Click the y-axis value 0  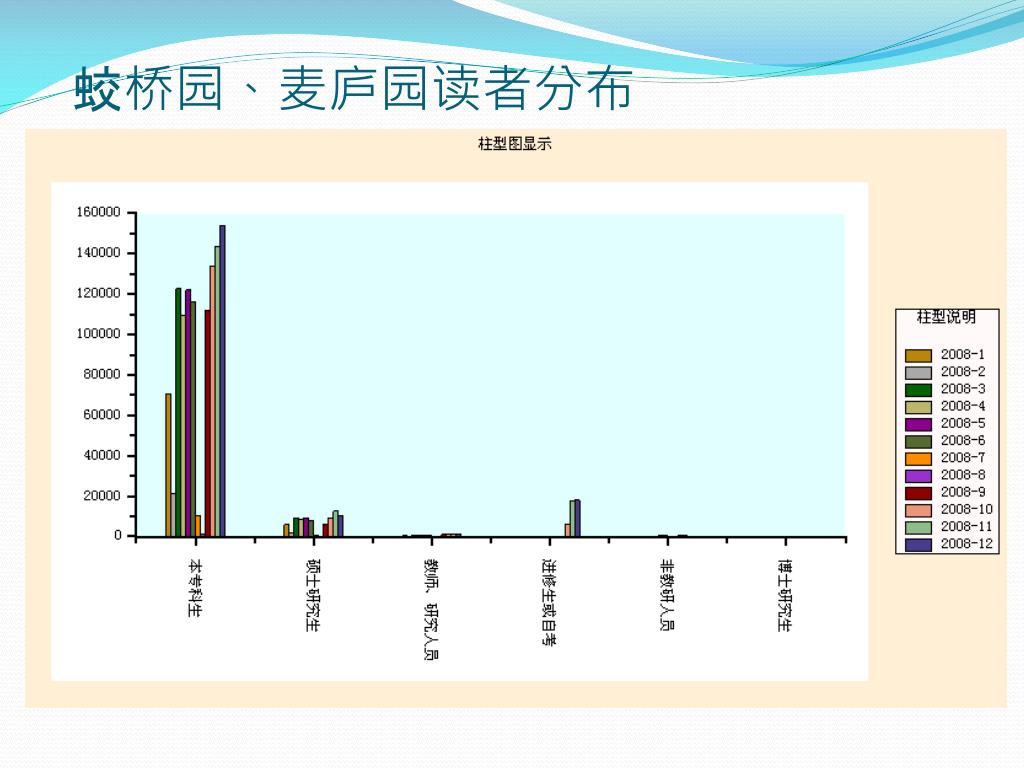(118, 536)
